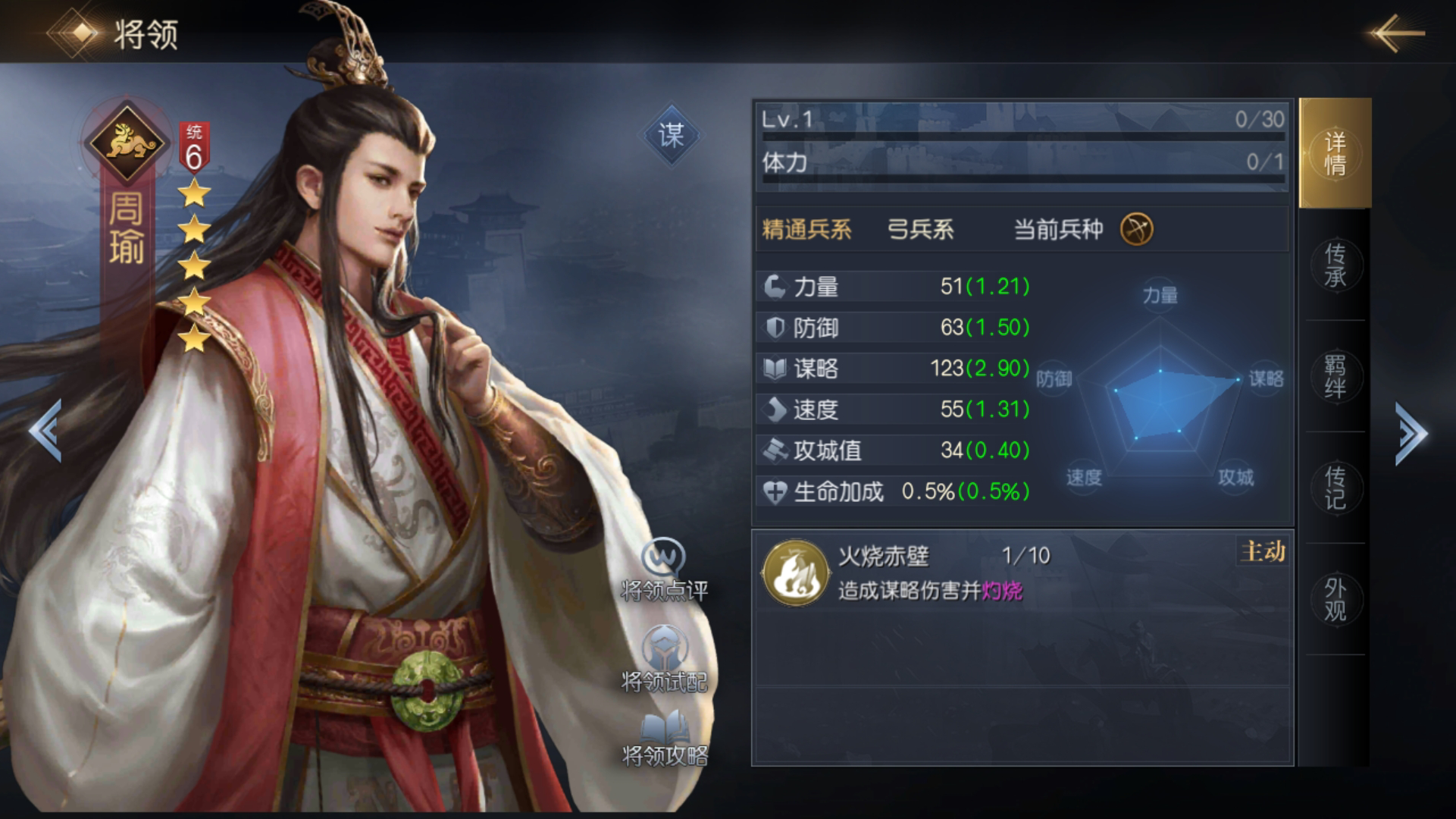Click the back arrow at top right
The image size is (1456, 819).
(1397, 33)
